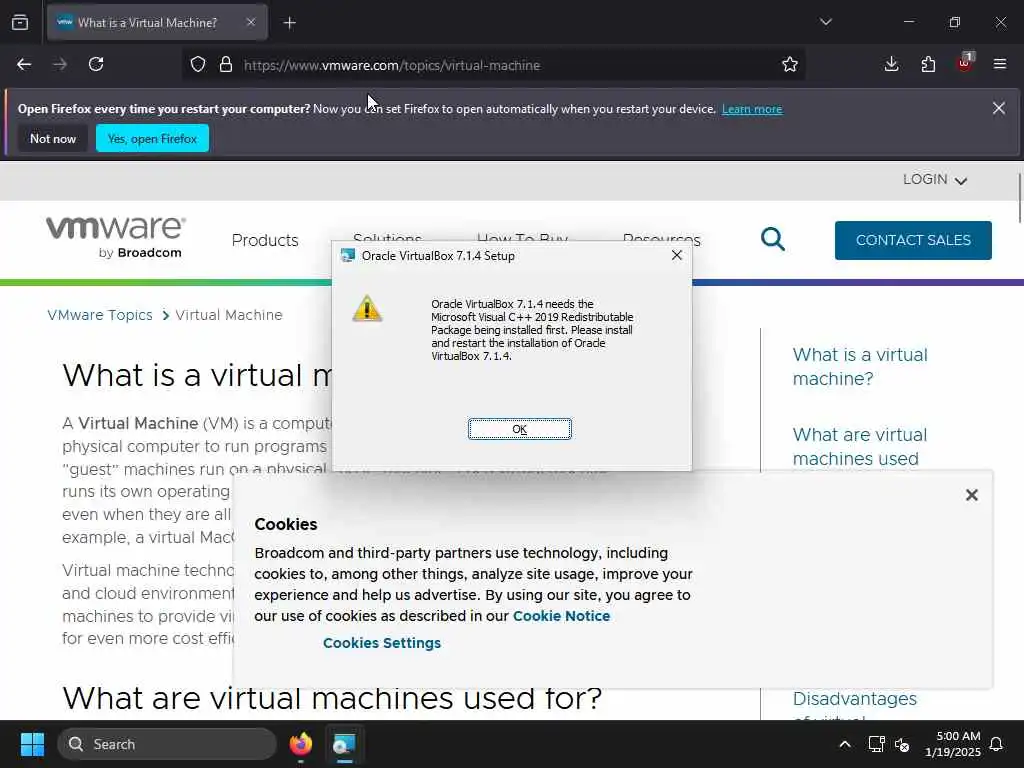Click 'Yes, open Firefox' button

[152, 138]
